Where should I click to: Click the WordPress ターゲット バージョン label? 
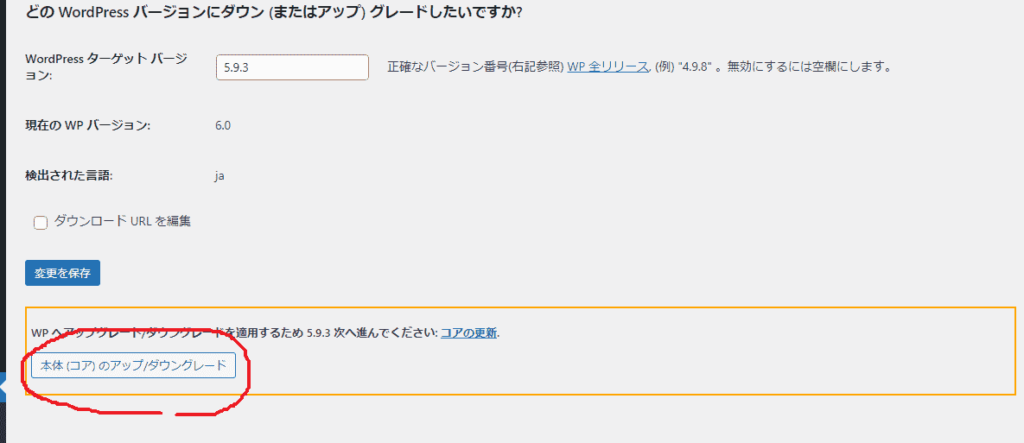106,67
